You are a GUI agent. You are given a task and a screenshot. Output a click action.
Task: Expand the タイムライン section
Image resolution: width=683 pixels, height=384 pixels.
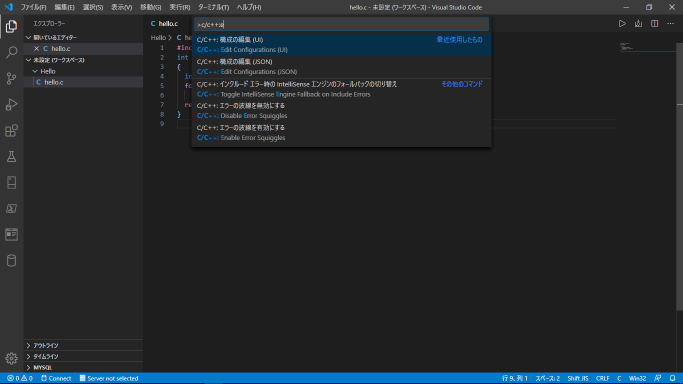point(83,357)
